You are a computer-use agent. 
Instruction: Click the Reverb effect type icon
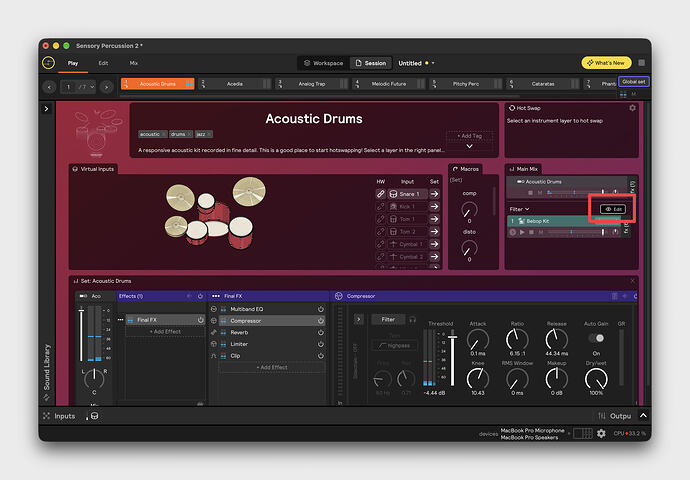pos(214,333)
